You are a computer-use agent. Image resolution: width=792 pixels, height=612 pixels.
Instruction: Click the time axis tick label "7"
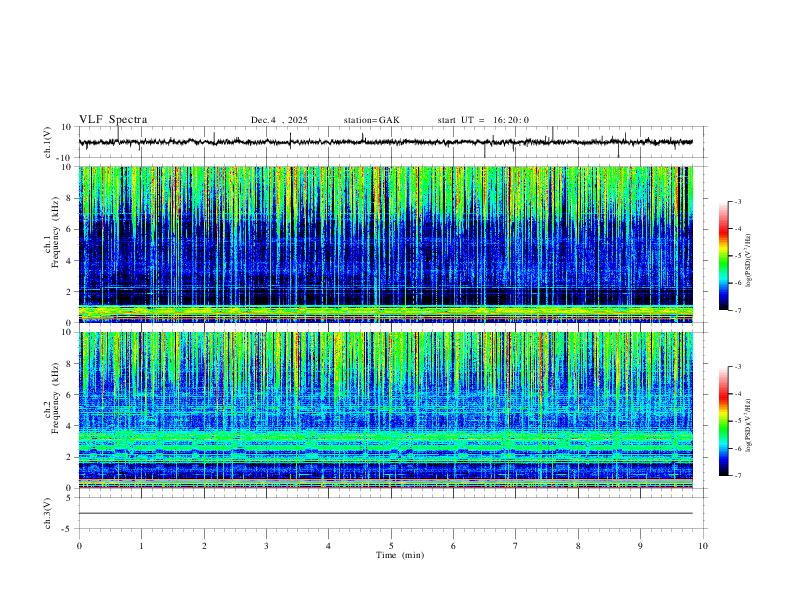(x=516, y=546)
